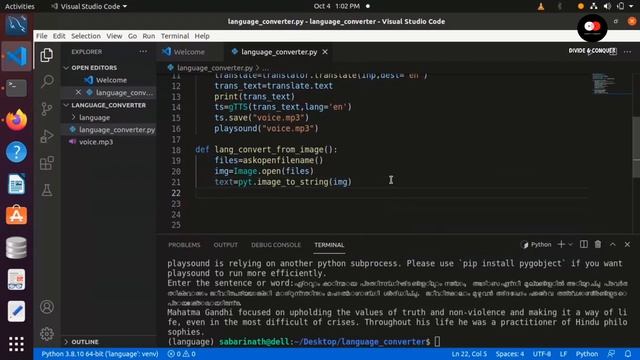Click the Python interpreter in status bar
640x360 pixels.
point(100,354)
